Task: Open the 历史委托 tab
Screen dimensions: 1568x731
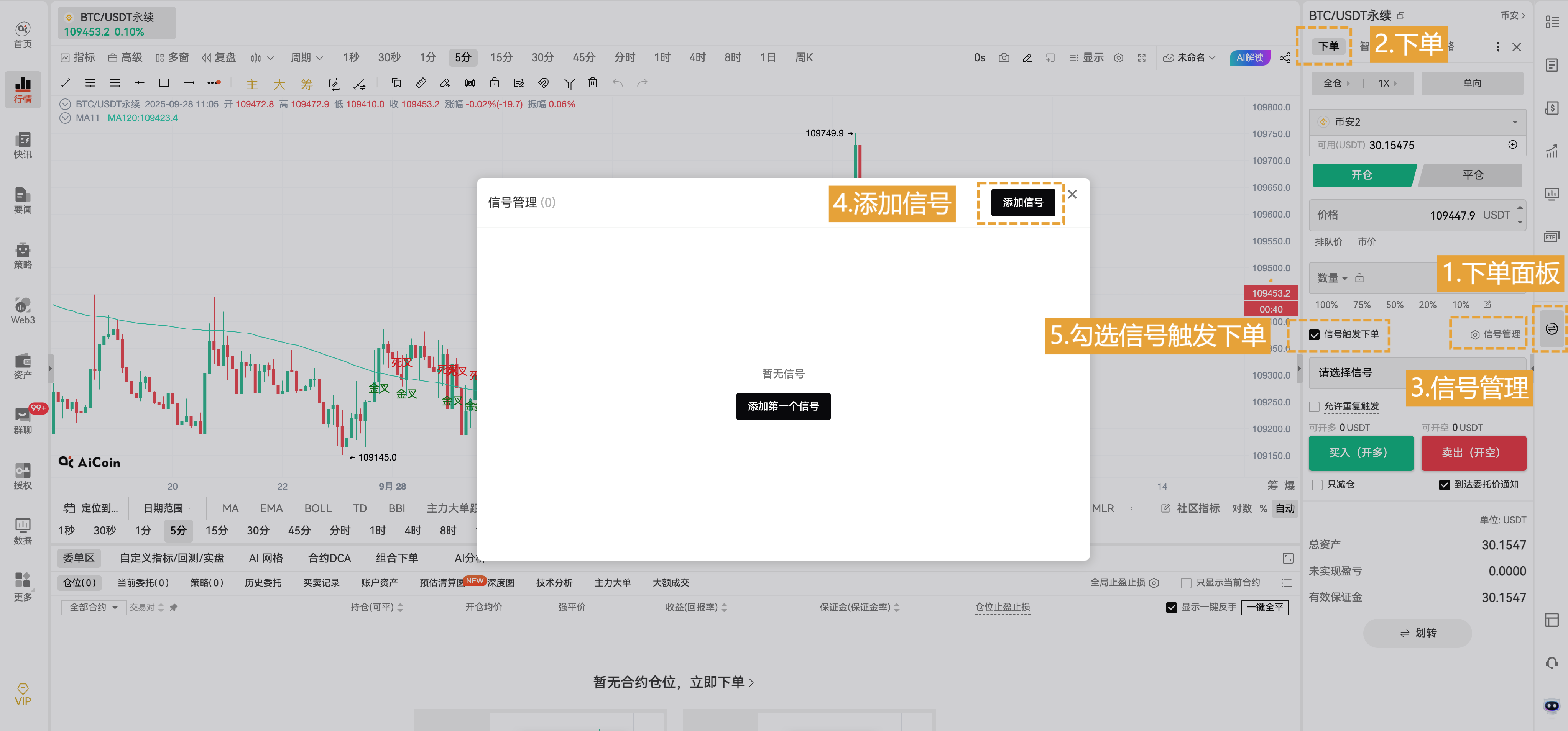Action: click(263, 583)
